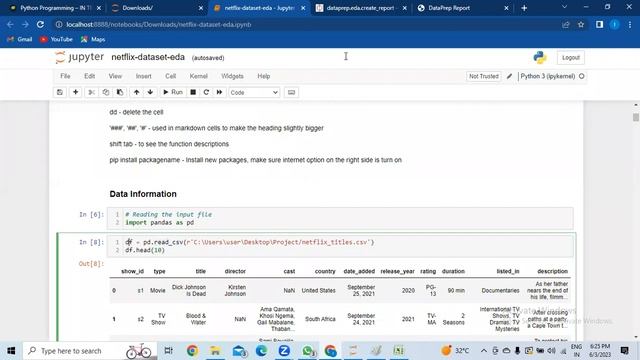Click the import pandas code cell
This screenshot has height=360, width=640.
pos(340,218)
